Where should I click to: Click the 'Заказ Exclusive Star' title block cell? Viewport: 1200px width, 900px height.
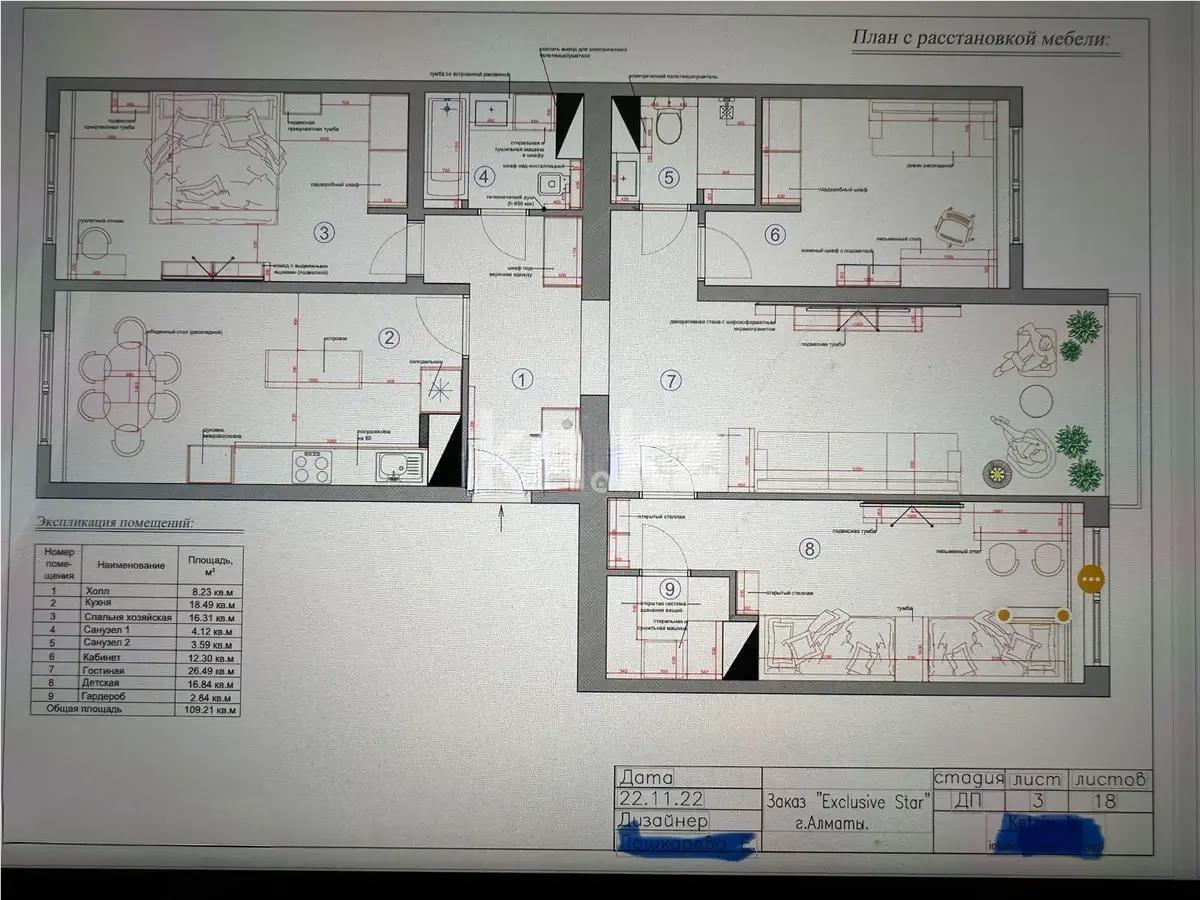click(847, 801)
